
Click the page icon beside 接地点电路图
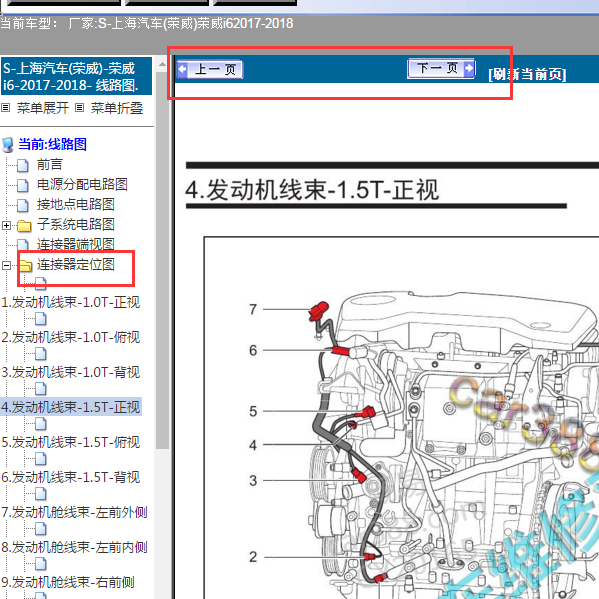point(23,205)
